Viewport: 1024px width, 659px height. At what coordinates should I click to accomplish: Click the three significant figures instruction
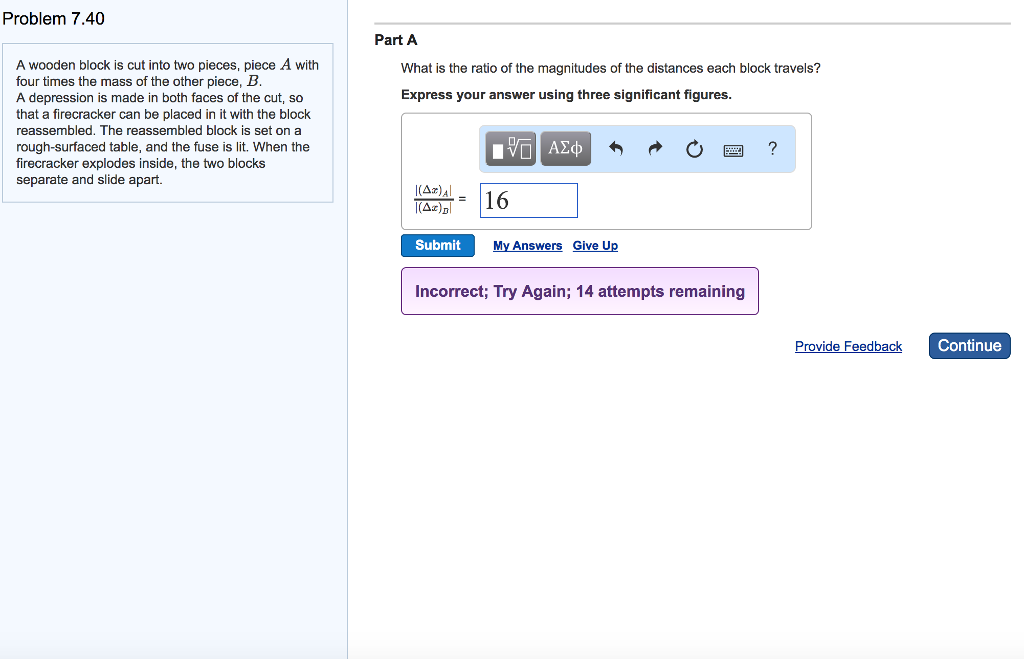[566, 95]
